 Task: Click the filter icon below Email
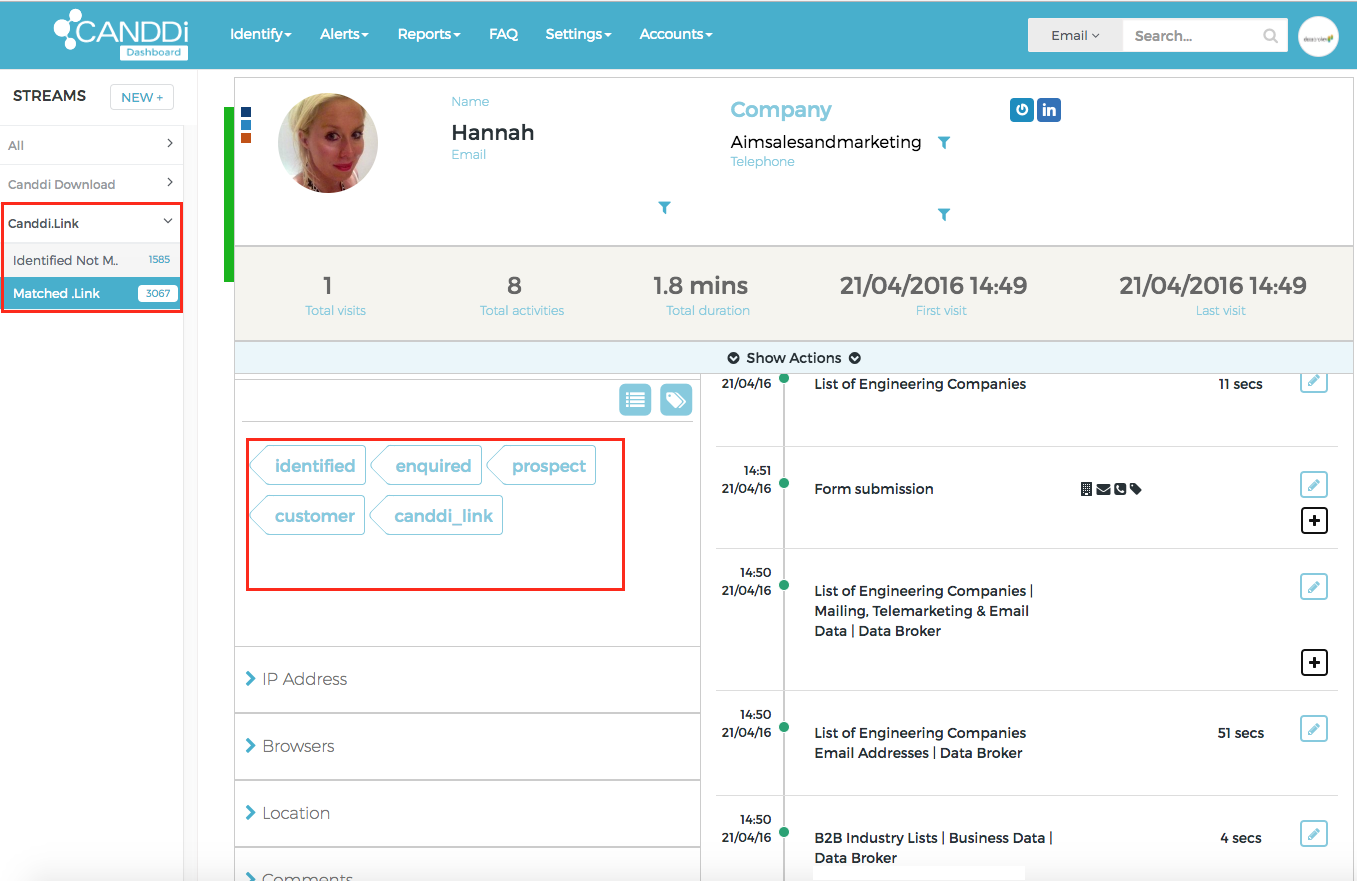(x=664, y=208)
